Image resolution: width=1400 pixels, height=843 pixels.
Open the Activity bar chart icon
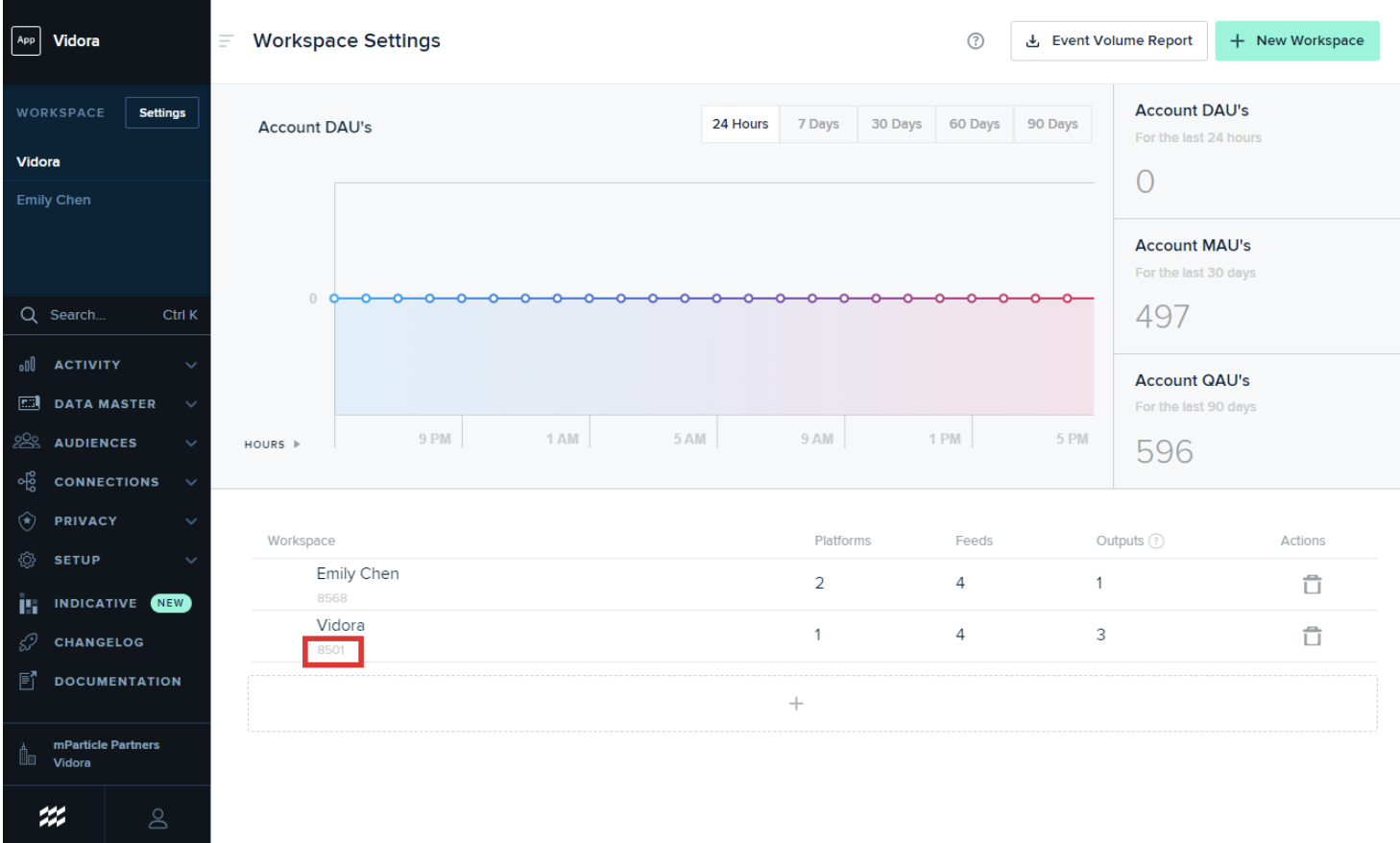point(28,365)
